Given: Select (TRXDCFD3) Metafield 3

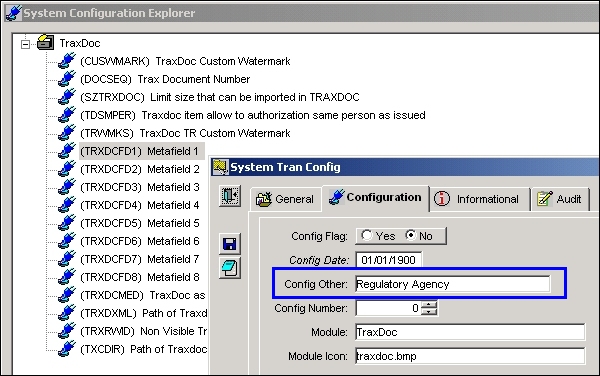Looking at the screenshot, I should 140,187.
